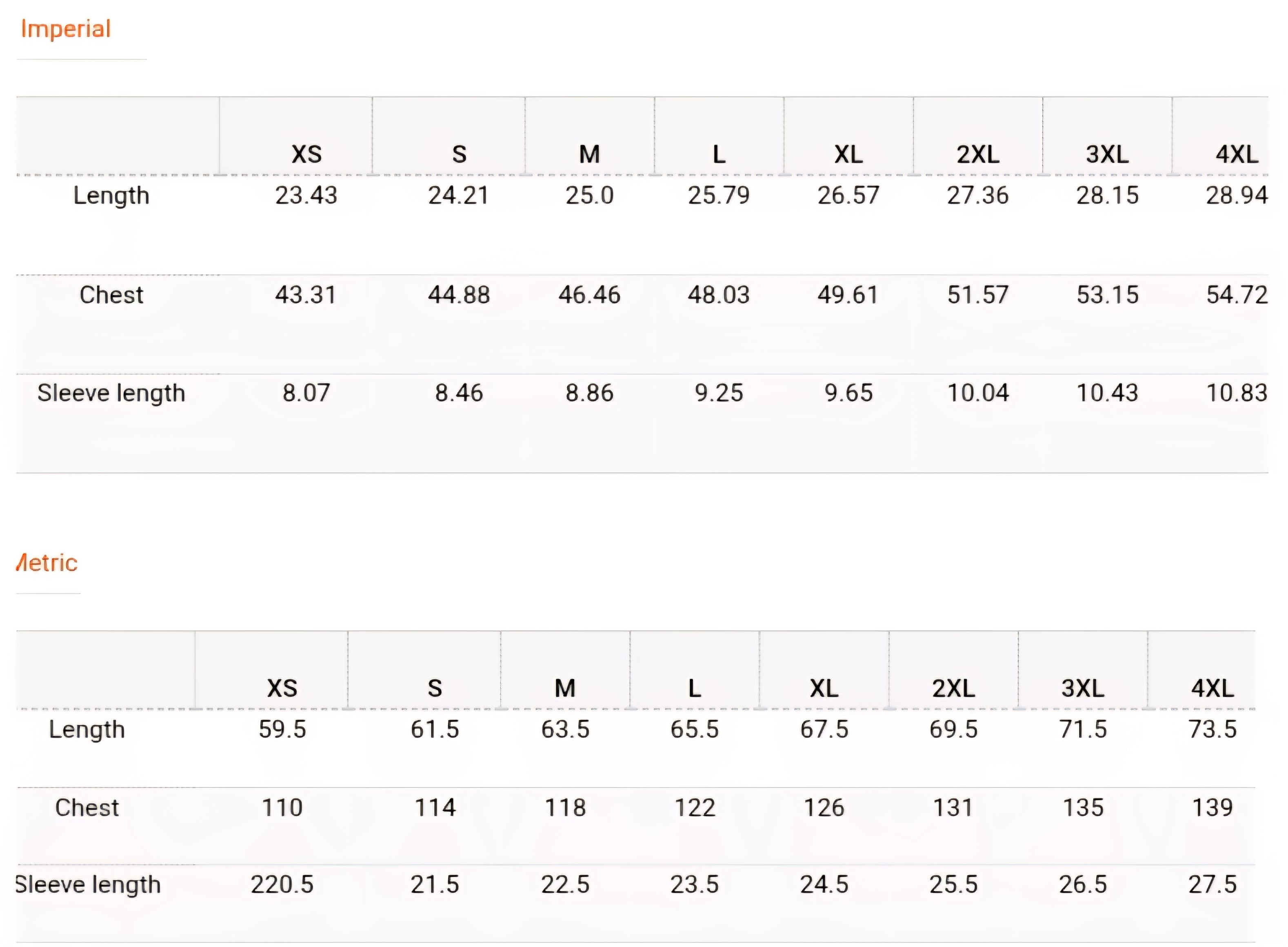1288x947 pixels.
Task: Select the 59.5 metric length value
Action: tap(282, 730)
